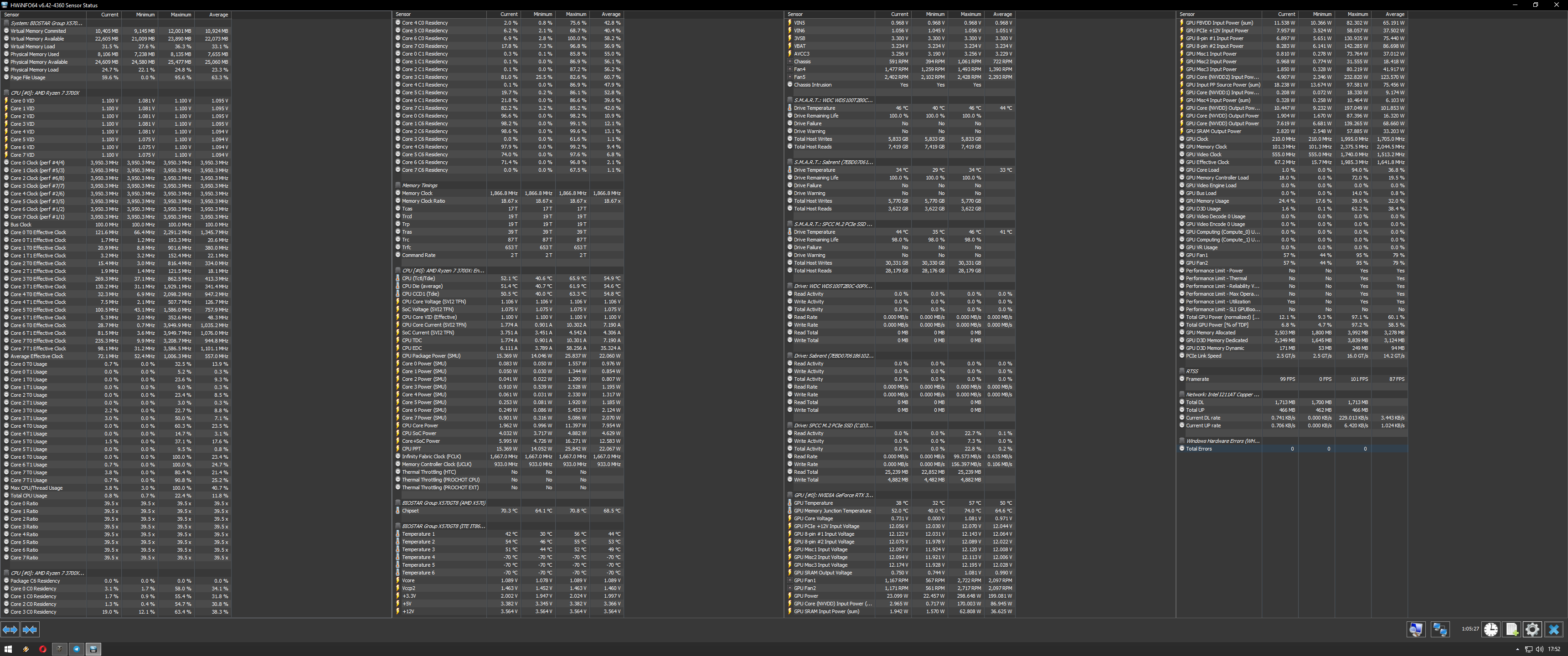Screen dimensions: 1568x656
Task: Select the GPU FBVDD Input Power (sum) row
Action: 1292,23
